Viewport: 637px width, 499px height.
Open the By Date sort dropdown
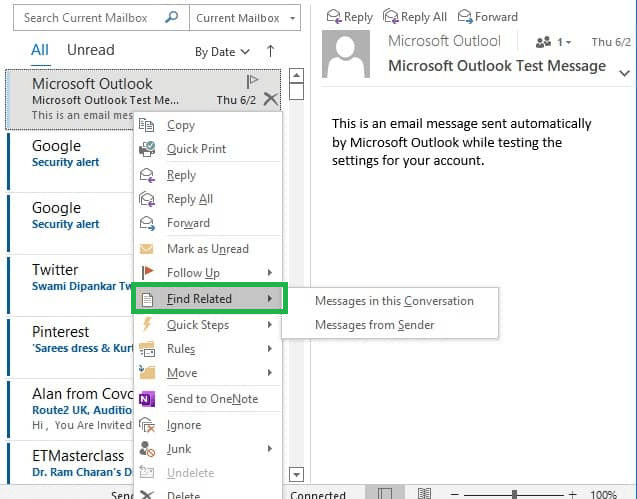coord(222,52)
